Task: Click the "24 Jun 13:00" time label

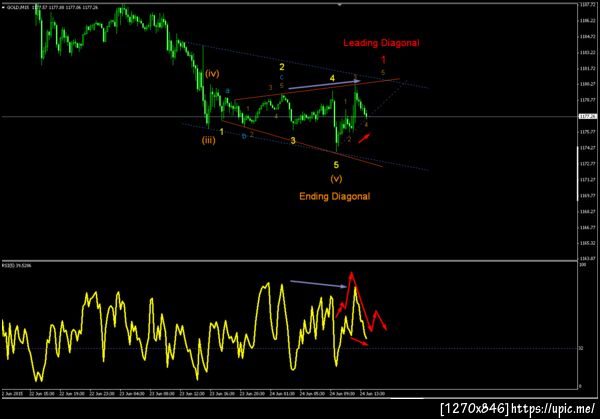Action: [x=372, y=393]
